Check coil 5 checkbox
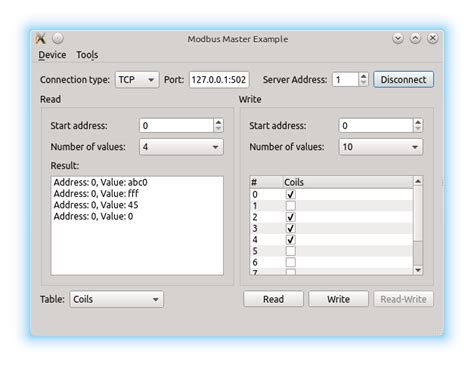 [x=291, y=251]
